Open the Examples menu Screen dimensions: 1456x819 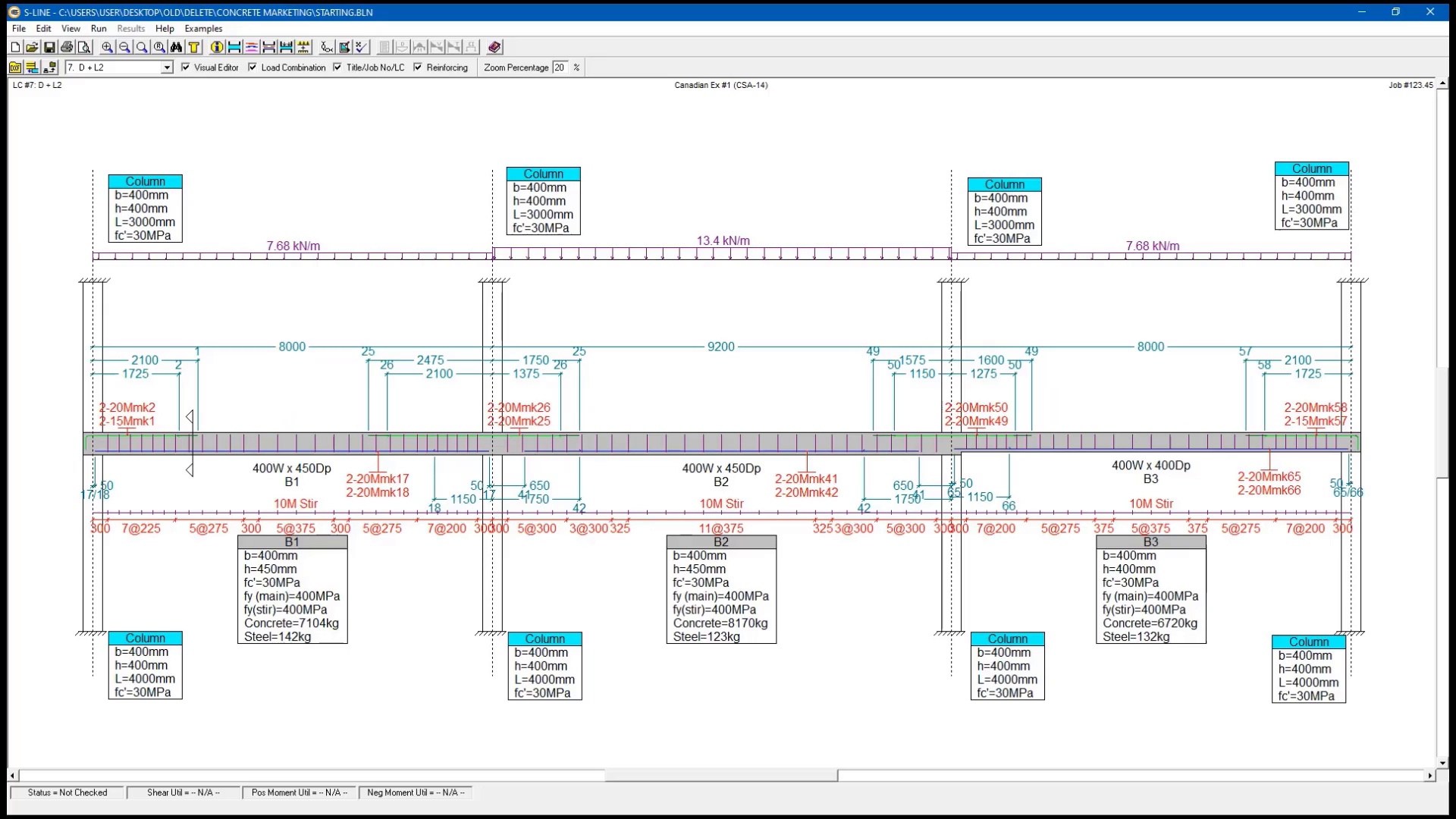click(x=203, y=29)
